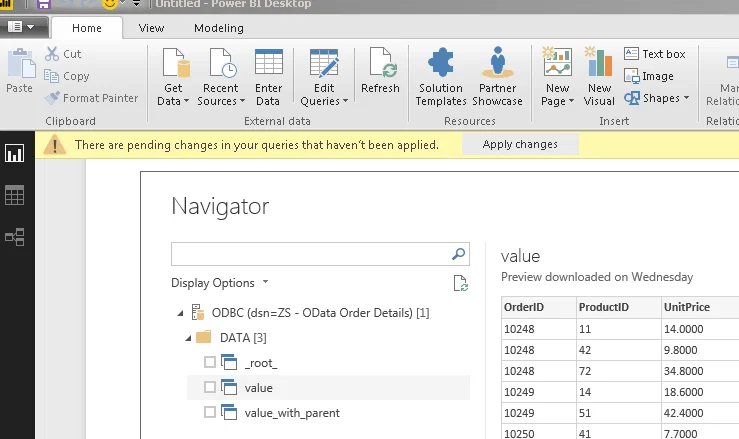Switch to Data view in left sidebar
739x439 pixels.
pos(15,195)
